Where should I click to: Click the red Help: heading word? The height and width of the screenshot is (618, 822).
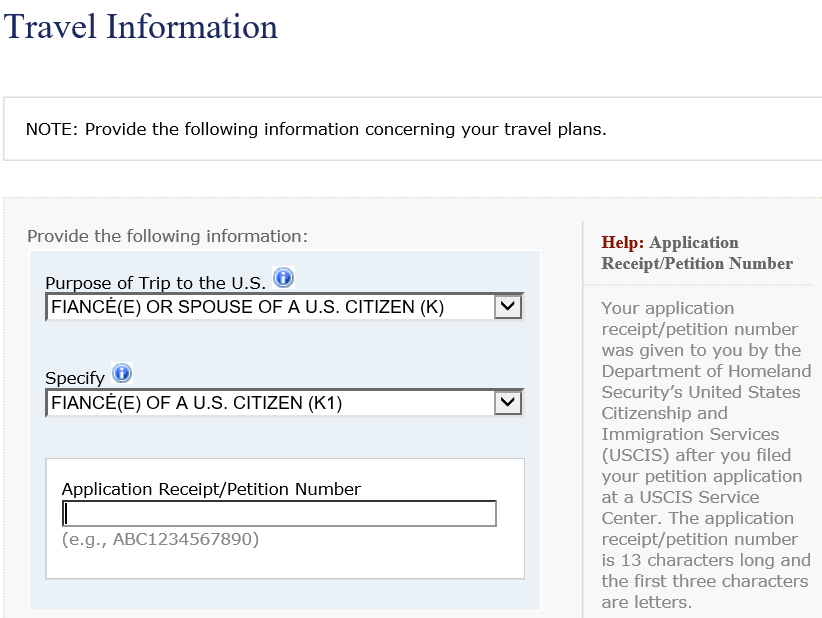point(623,242)
